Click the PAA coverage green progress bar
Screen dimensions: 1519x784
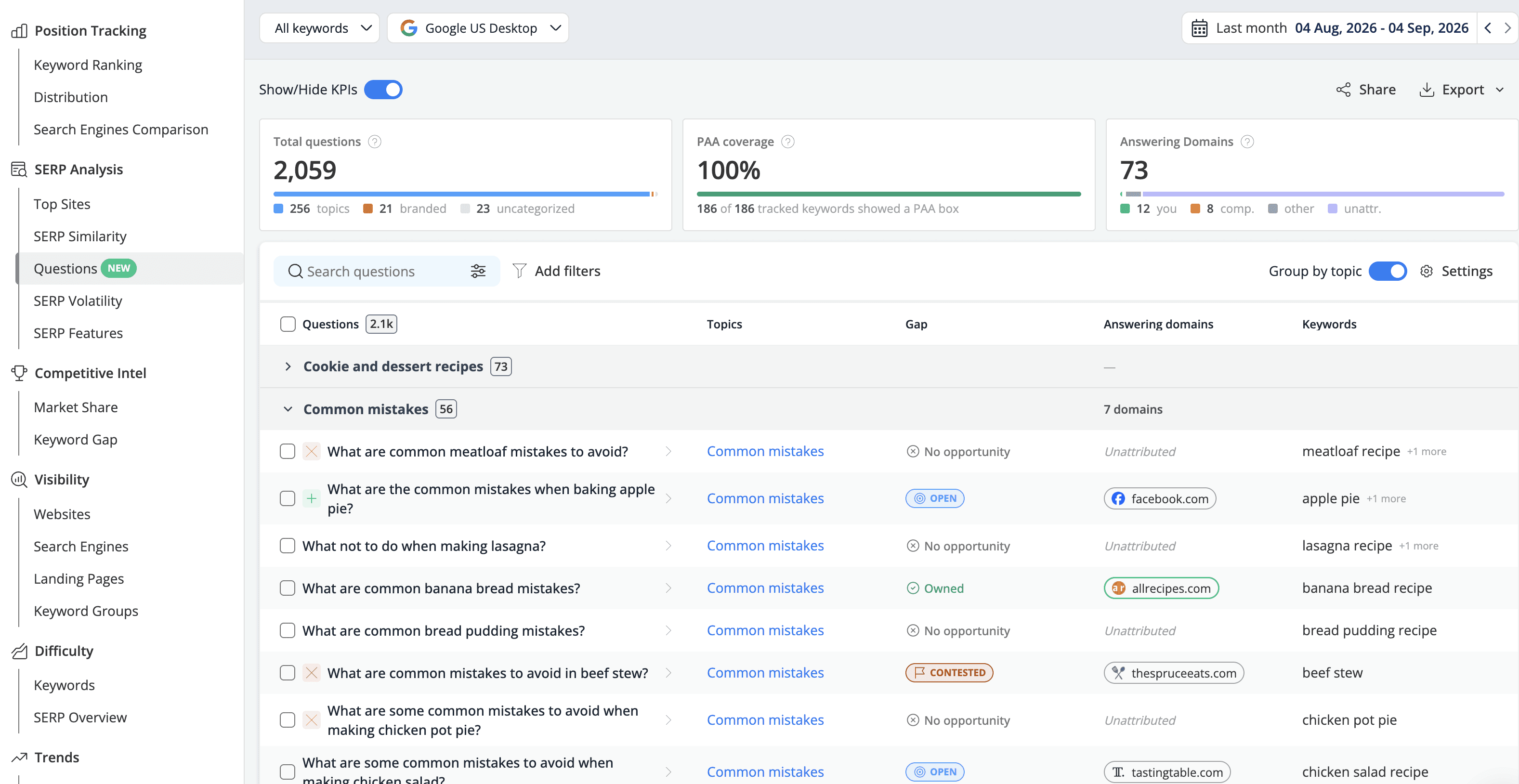pos(889,194)
